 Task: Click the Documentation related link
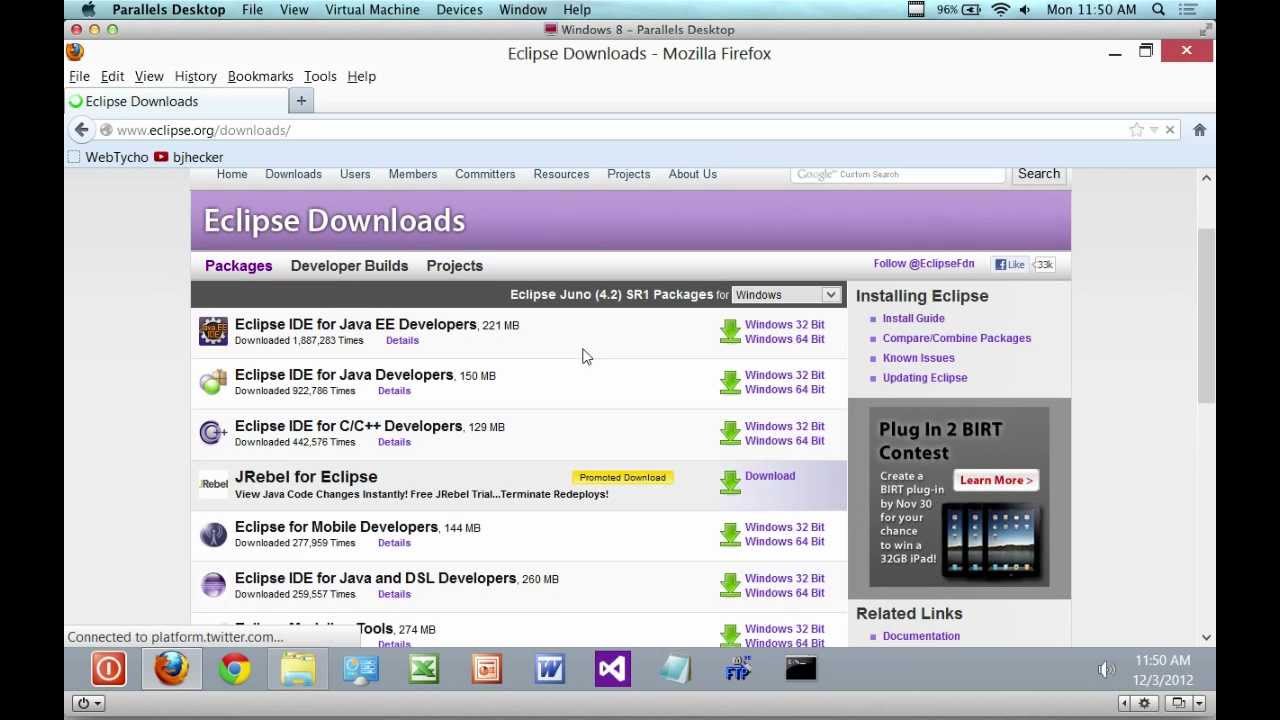click(x=921, y=636)
